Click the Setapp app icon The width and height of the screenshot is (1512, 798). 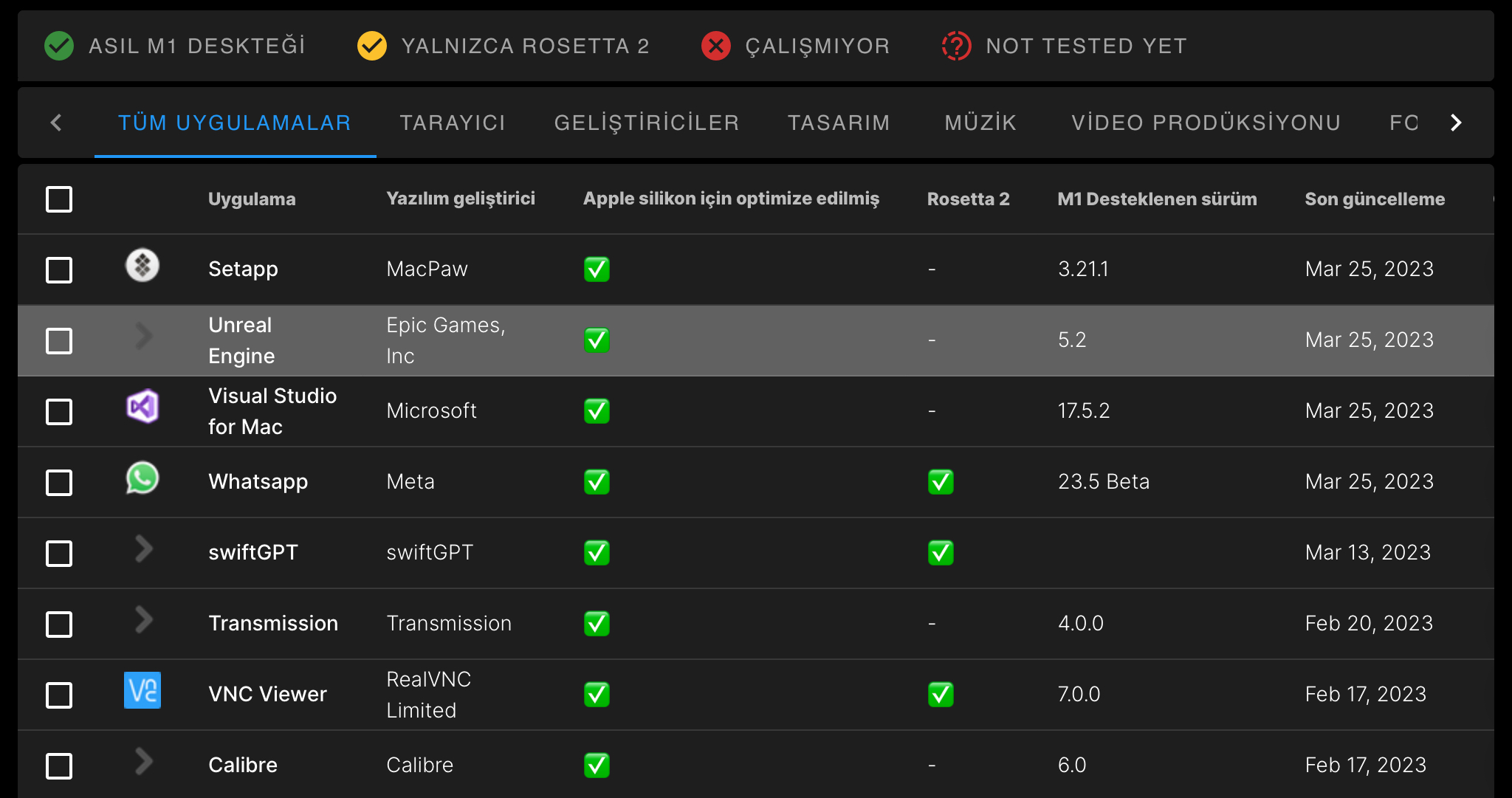(x=142, y=266)
